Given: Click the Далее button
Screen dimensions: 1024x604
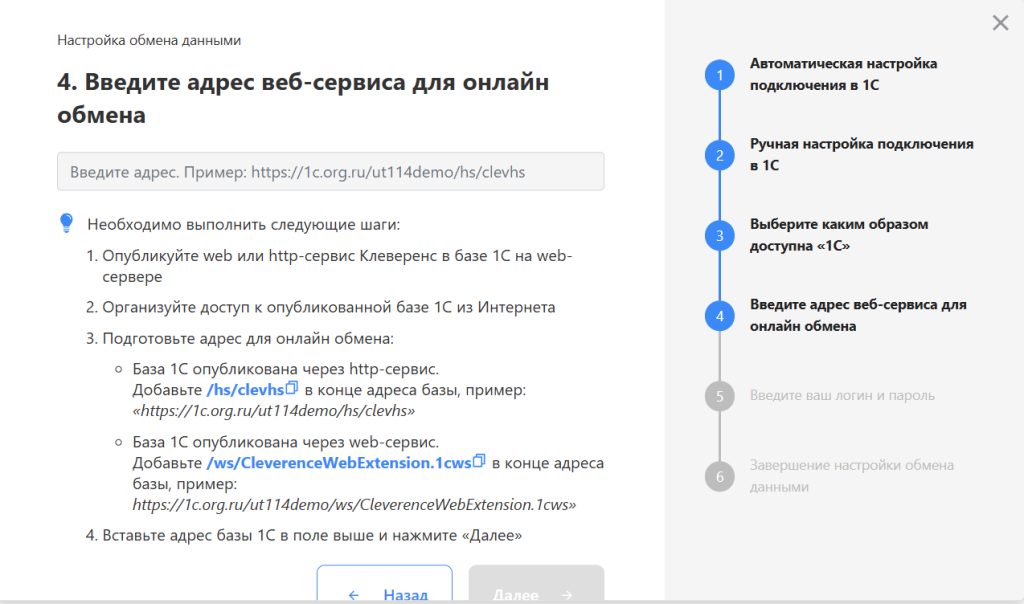Looking at the screenshot, I should 536,584.
